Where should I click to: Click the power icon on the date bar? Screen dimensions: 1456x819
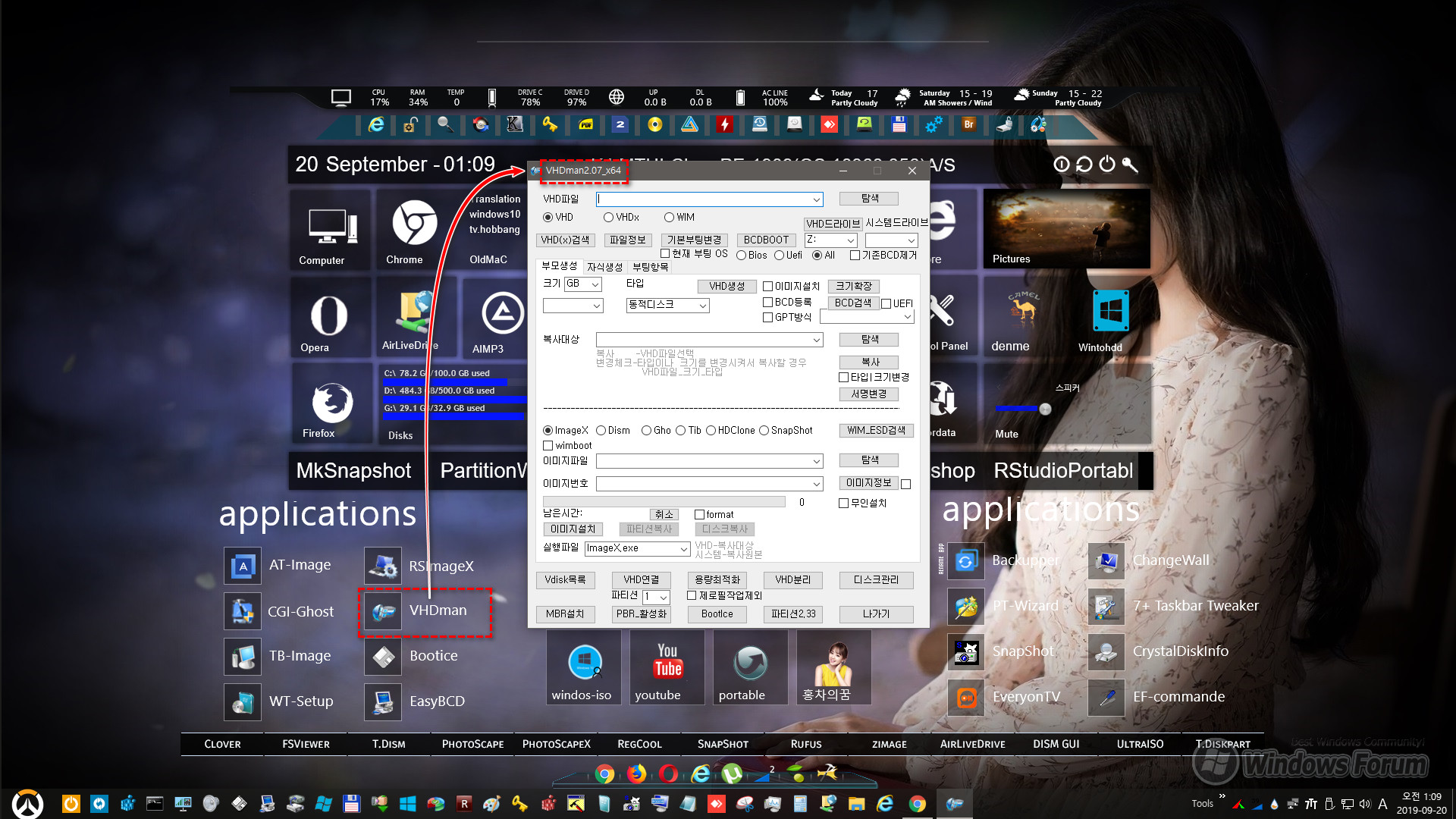(1107, 164)
